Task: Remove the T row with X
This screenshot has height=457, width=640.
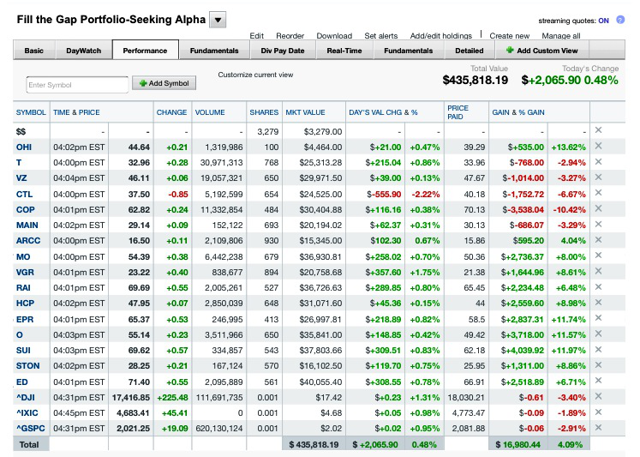Action: point(598,162)
